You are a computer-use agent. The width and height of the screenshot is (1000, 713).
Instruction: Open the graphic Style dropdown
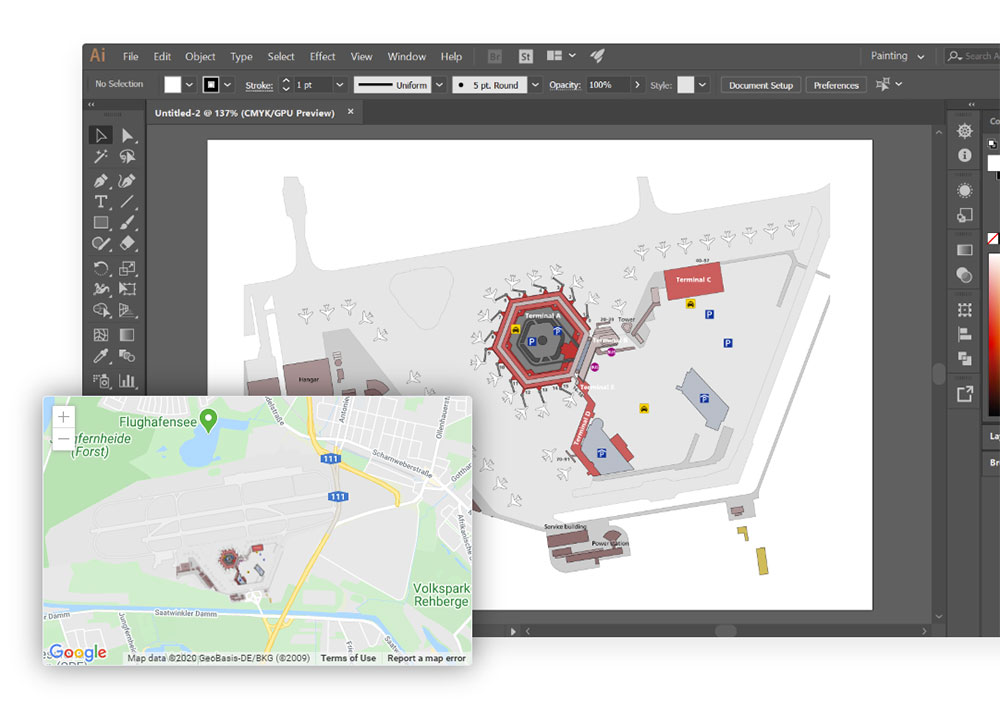point(702,85)
